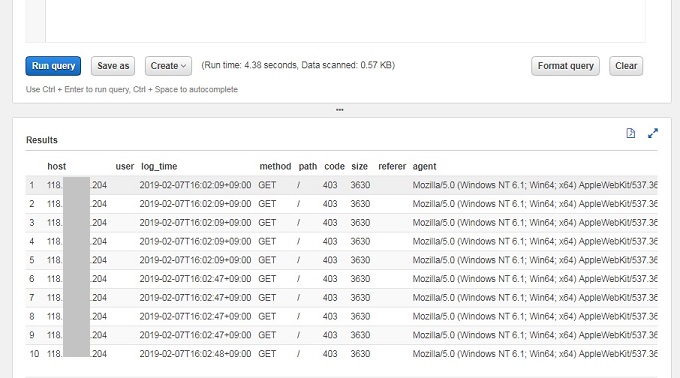Expand results to full screen
This screenshot has height=378, width=680.
pos(653,133)
